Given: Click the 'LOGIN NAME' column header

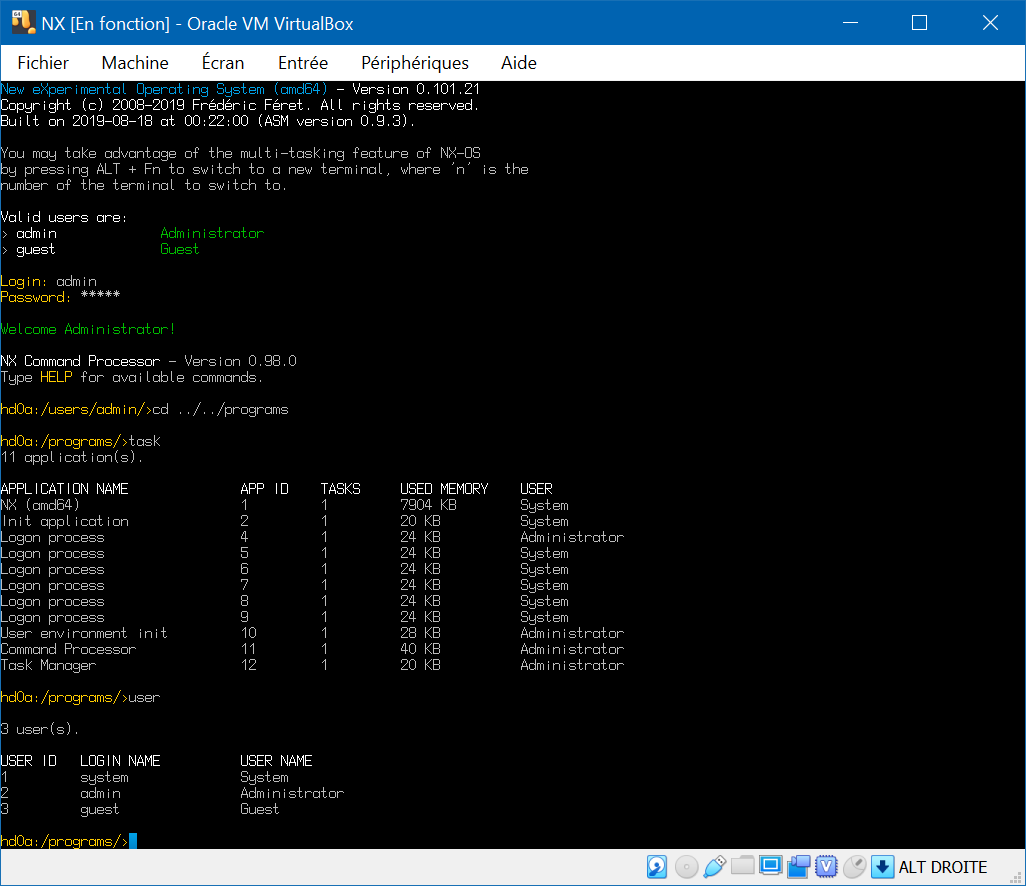Looking at the screenshot, I should (x=120, y=761).
